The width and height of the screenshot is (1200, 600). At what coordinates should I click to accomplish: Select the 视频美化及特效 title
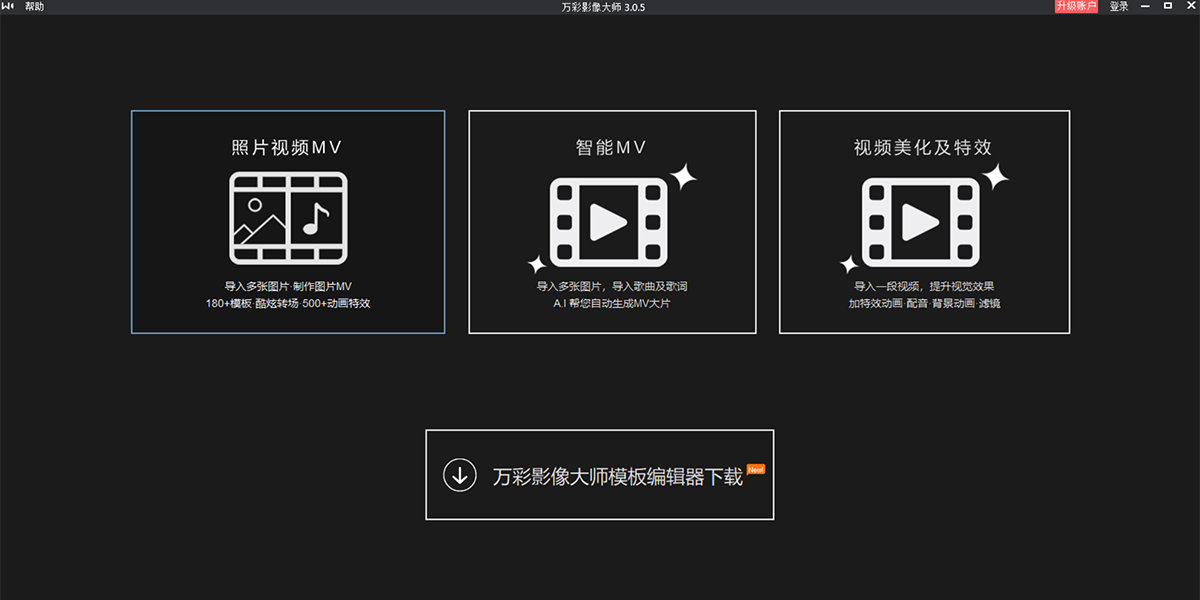coord(923,148)
